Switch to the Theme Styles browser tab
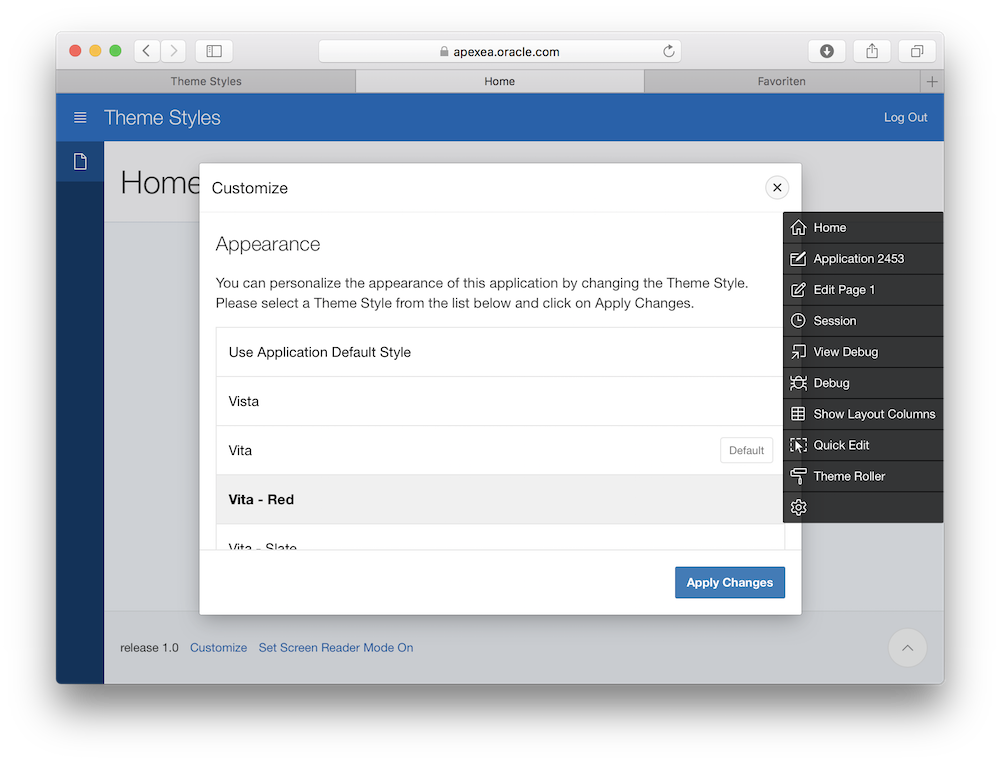This screenshot has width=1000, height=764. [x=206, y=82]
